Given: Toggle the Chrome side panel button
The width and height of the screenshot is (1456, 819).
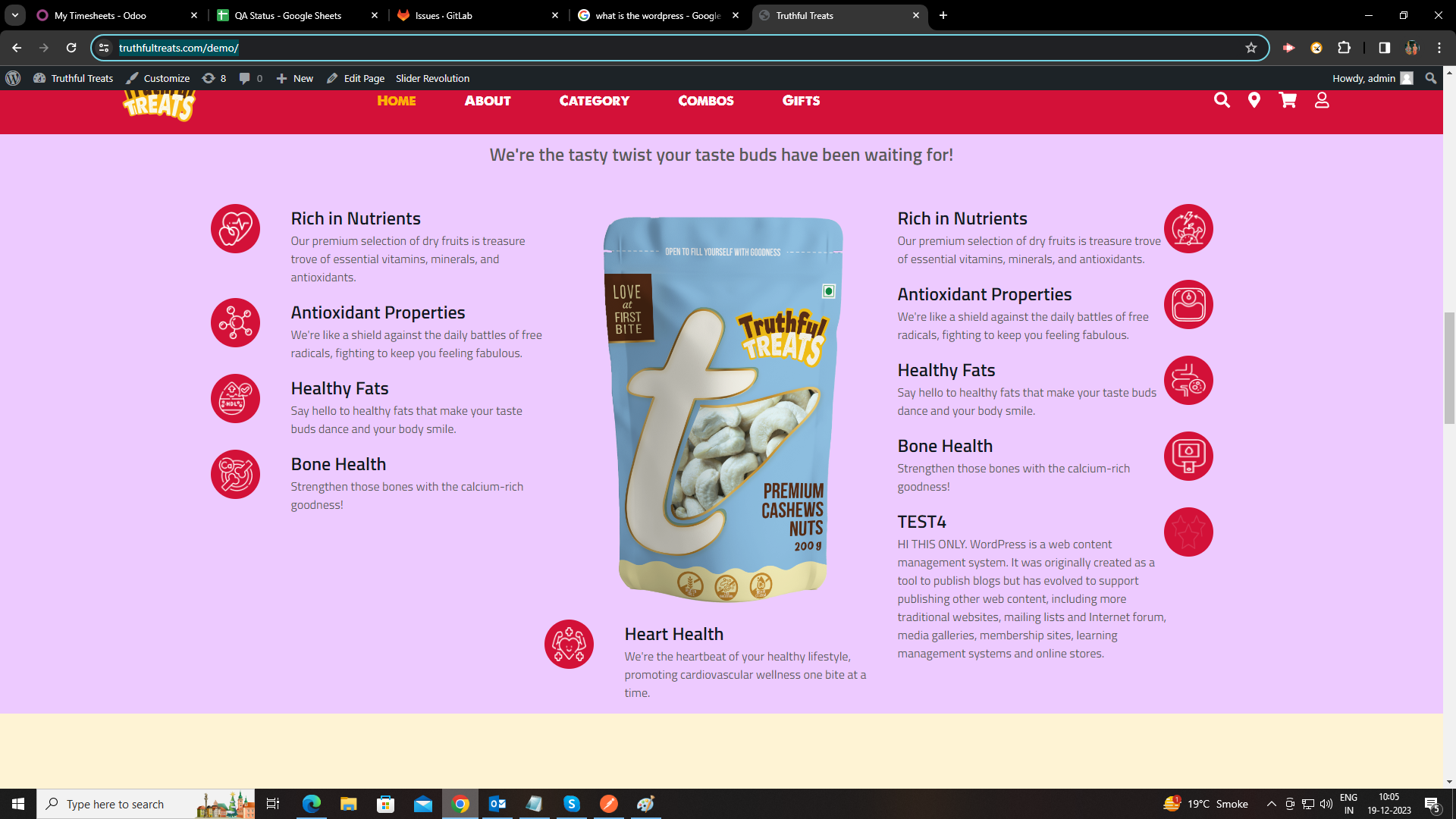Looking at the screenshot, I should pyautogui.click(x=1384, y=48).
